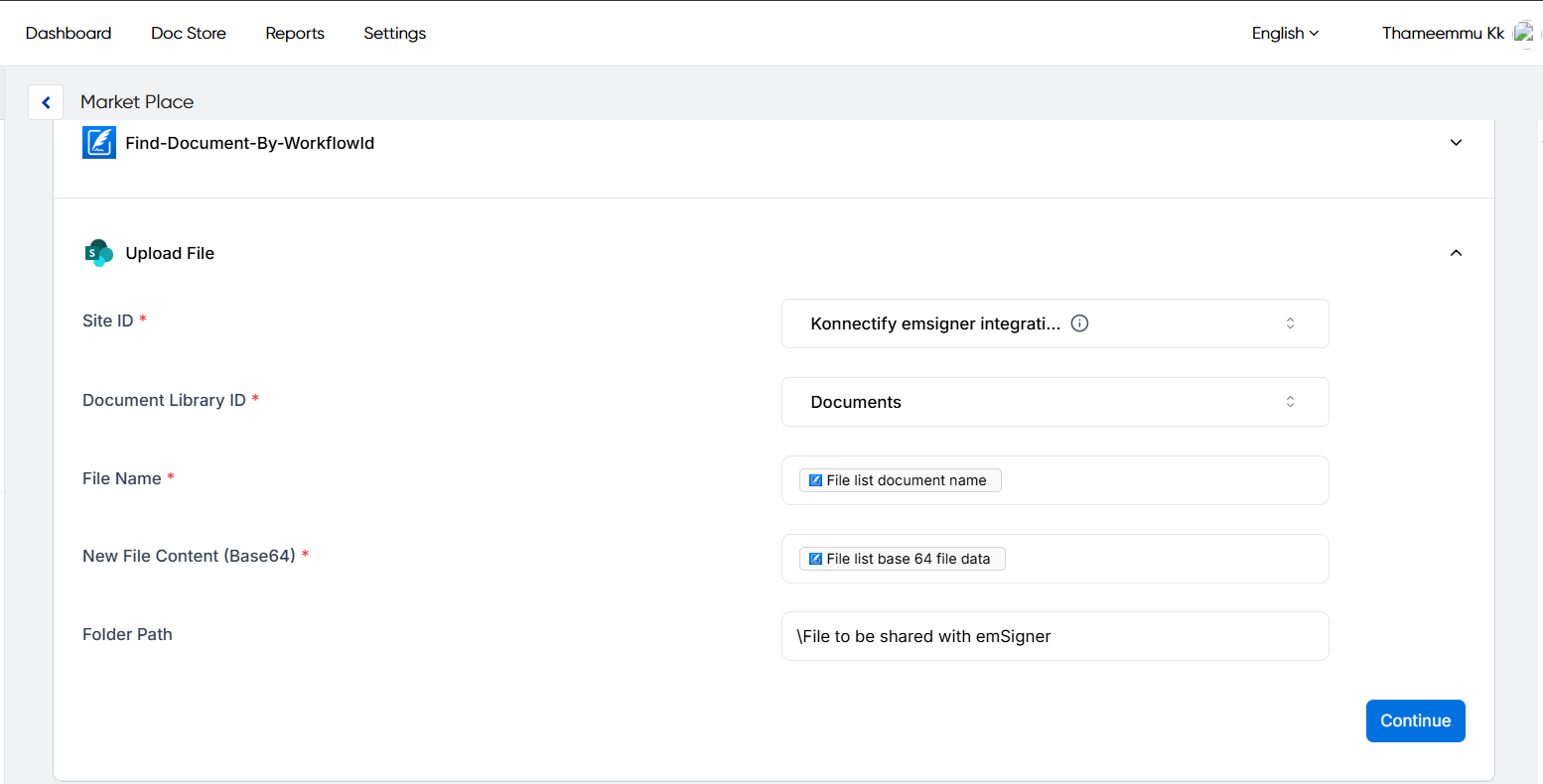
Task: Click the emSigner Find-Document-By-WorkflowId icon
Action: (99, 143)
